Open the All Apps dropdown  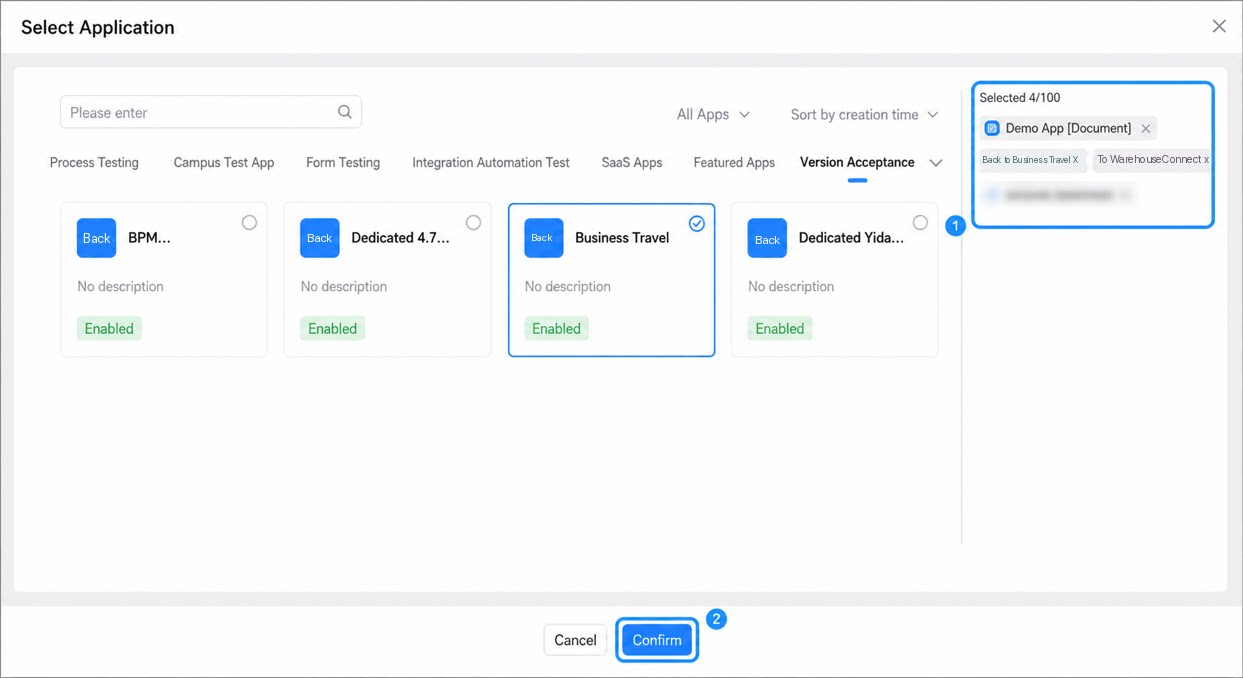[x=713, y=114]
